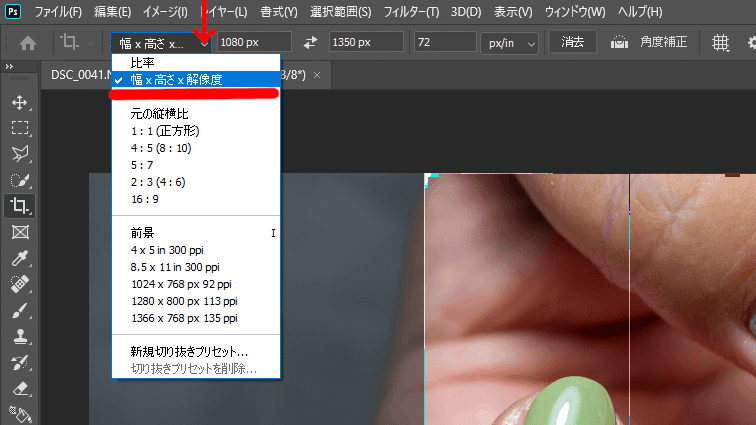
Task: Open the イメージ(I) menu
Action: click(165, 12)
